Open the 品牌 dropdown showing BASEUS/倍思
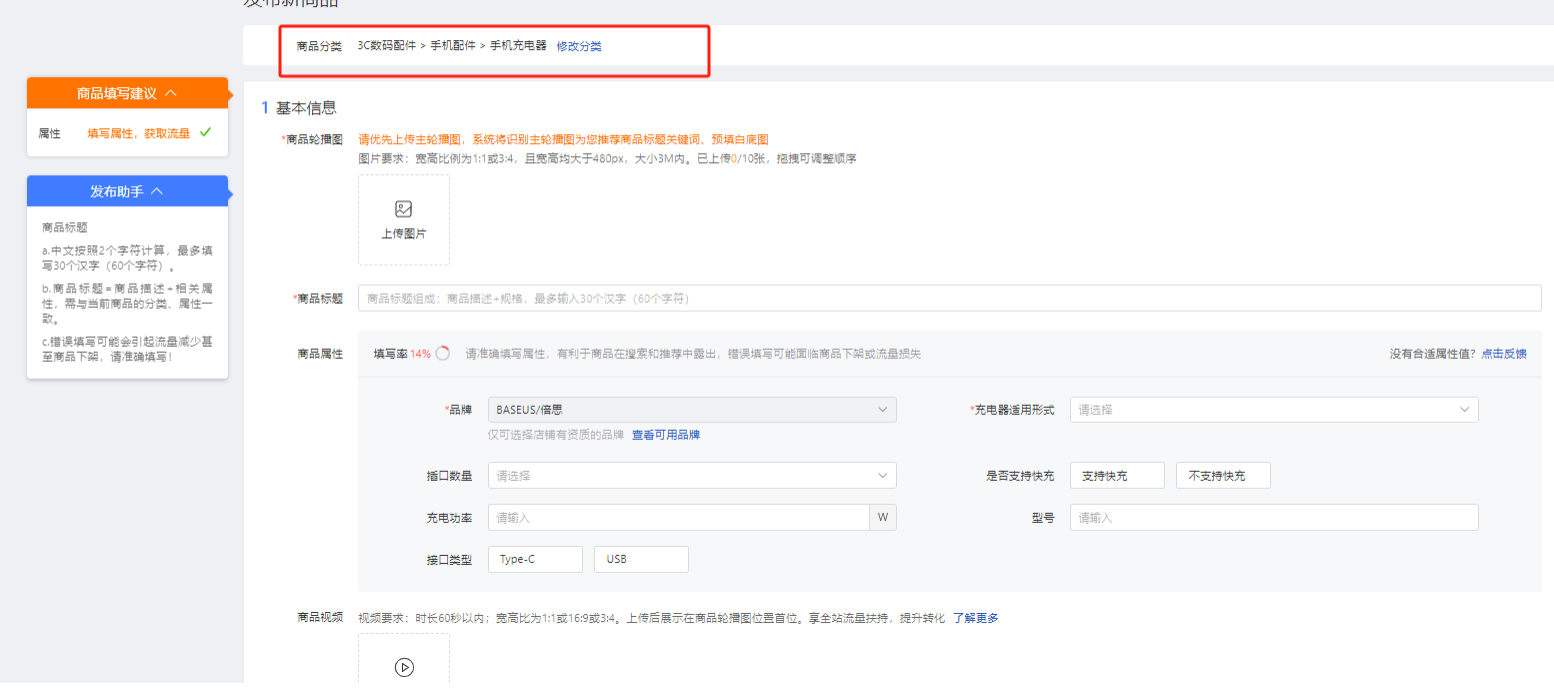 click(691, 409)
